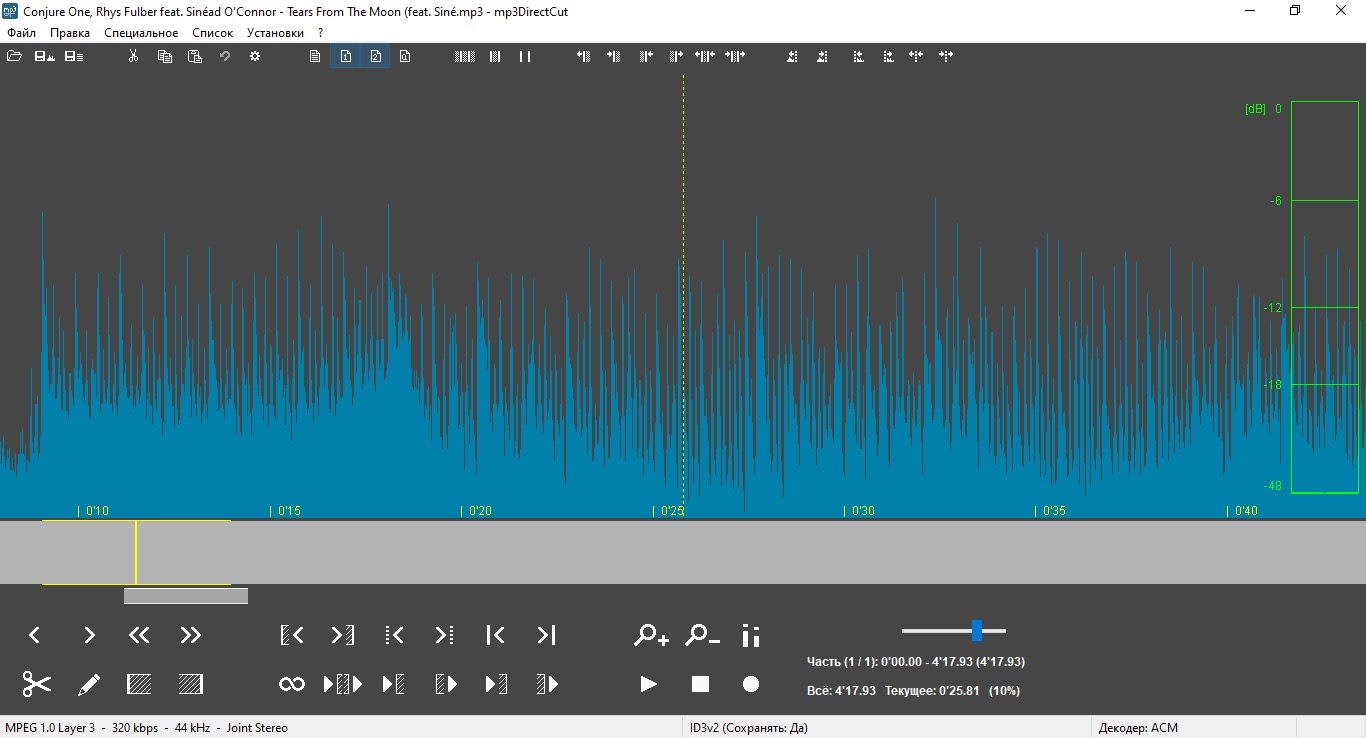
Task: Zoom in with the magnifier plus icon
Action: click(x=651, y=635)
